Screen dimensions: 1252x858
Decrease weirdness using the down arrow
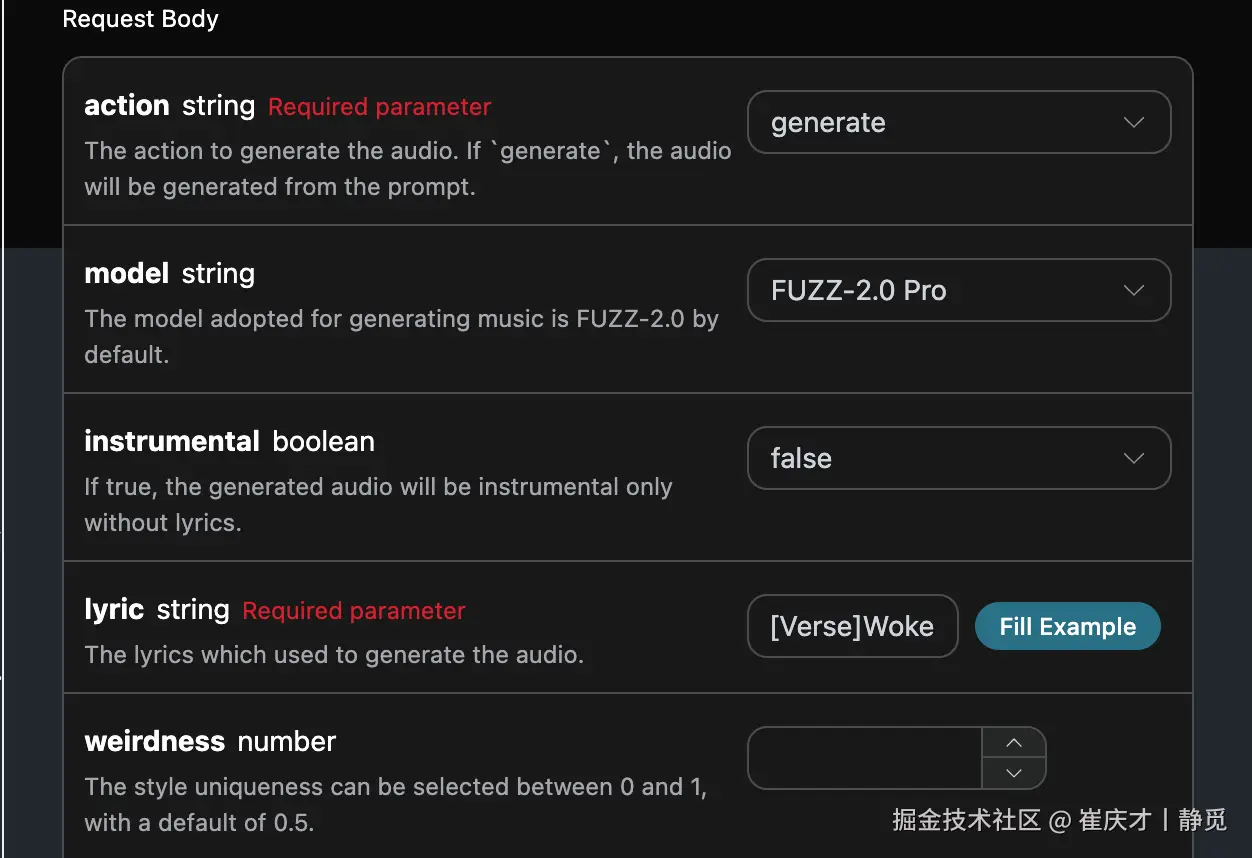(1013, 773)
